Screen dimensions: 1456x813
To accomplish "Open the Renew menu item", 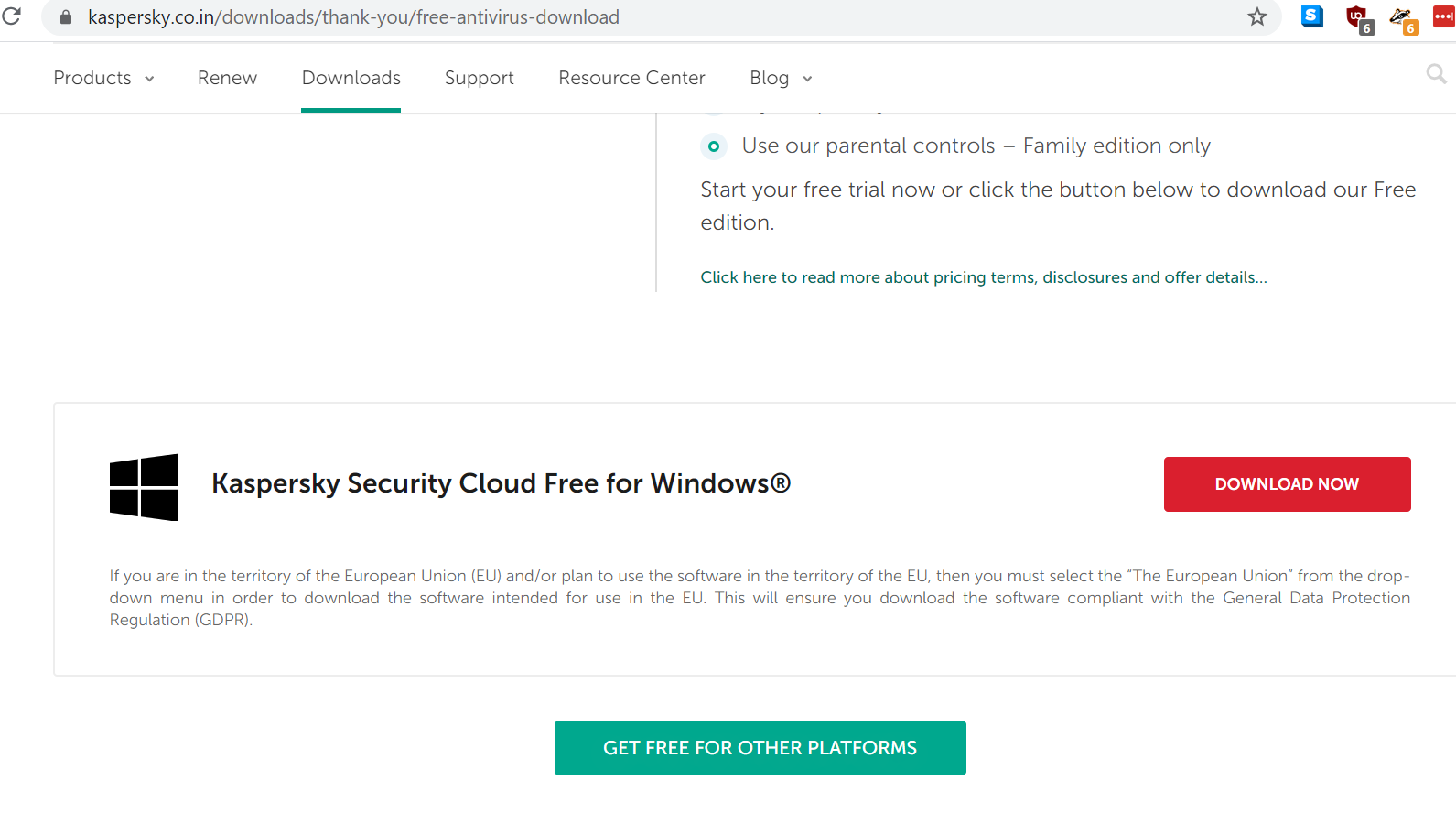I will [x=227, y=78].
